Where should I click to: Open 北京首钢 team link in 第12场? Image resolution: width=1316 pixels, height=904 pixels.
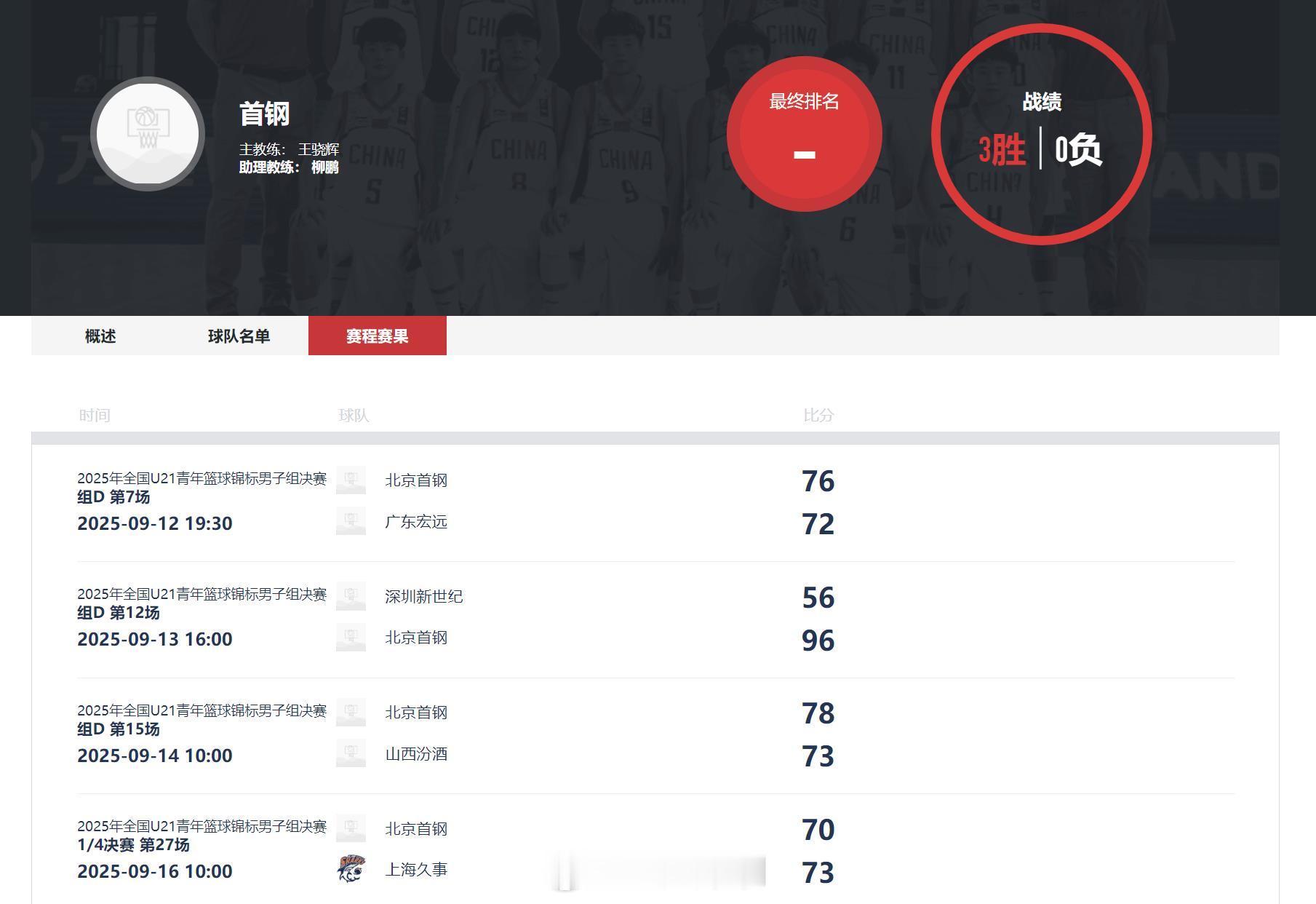pyautogui.click(x=416, y=638)
